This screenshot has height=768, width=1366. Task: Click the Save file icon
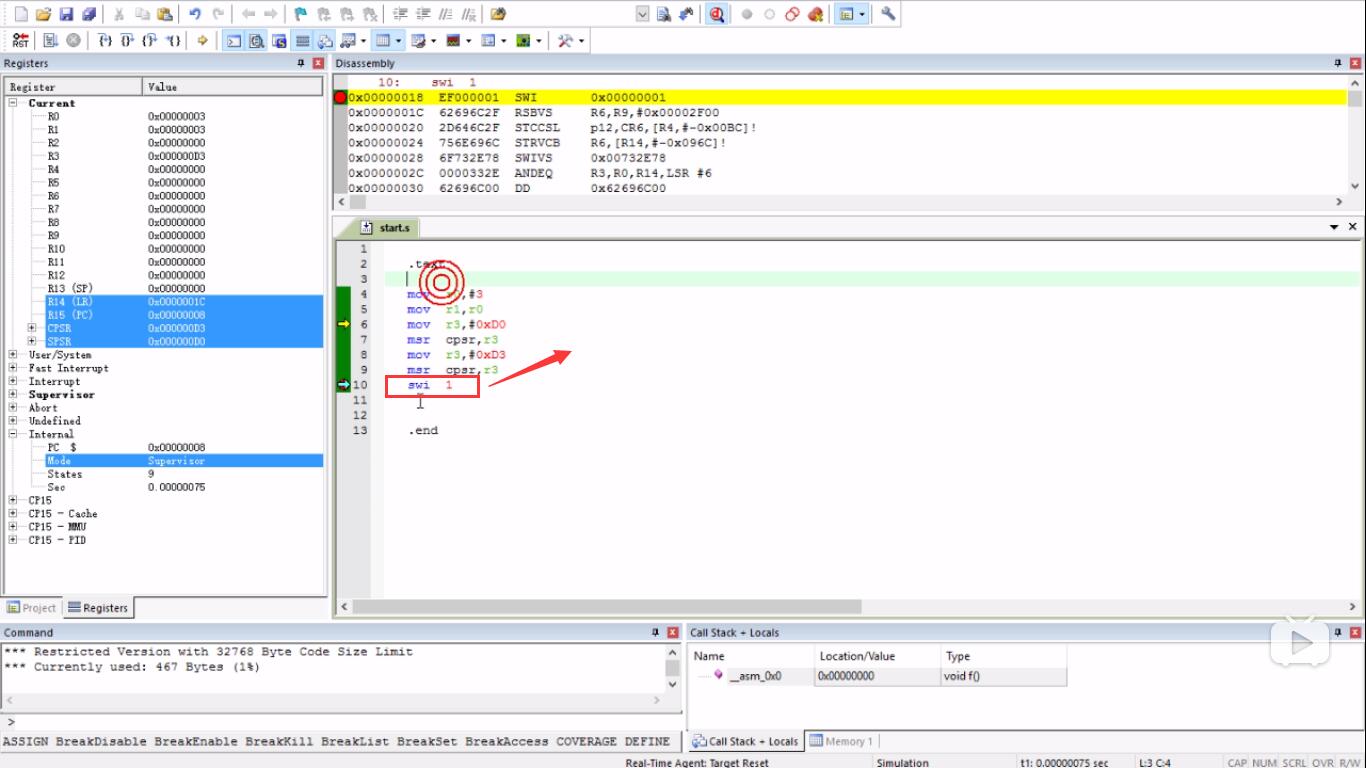point(66,14)
